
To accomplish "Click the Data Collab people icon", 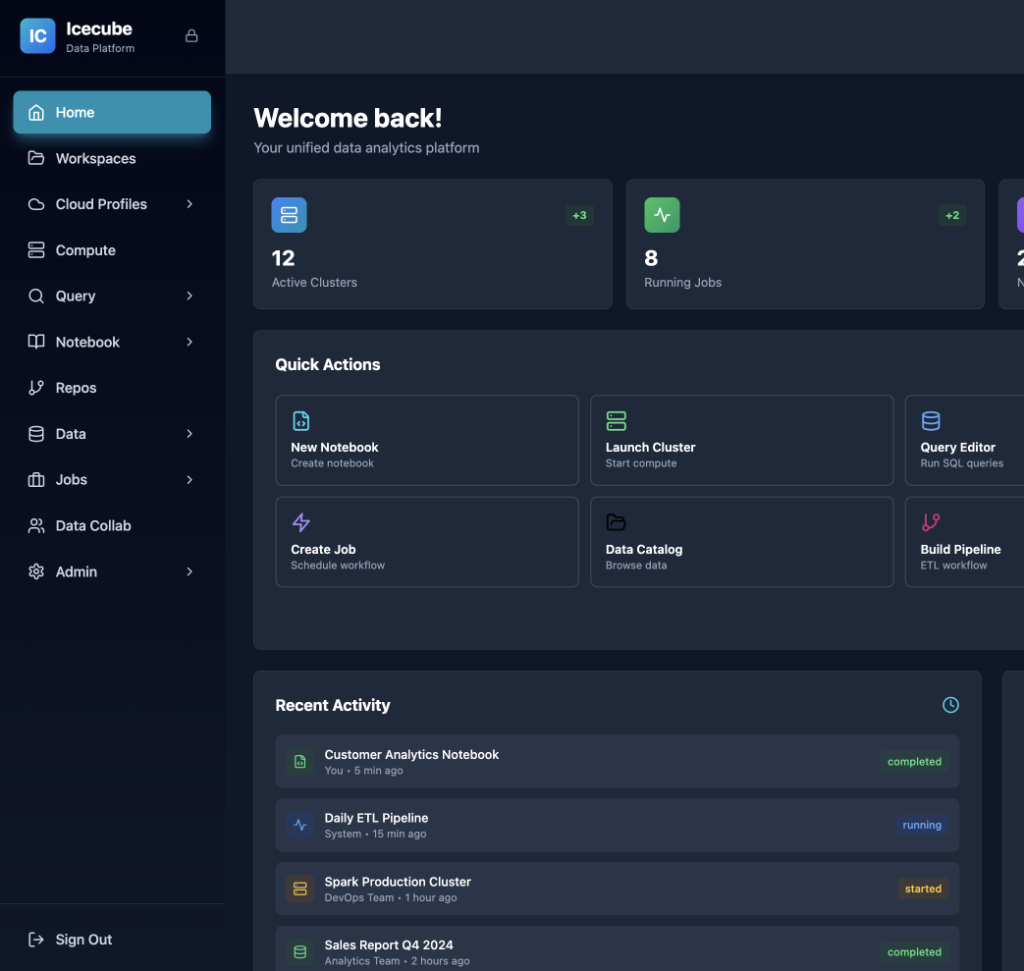I will (x=35, y=525).
